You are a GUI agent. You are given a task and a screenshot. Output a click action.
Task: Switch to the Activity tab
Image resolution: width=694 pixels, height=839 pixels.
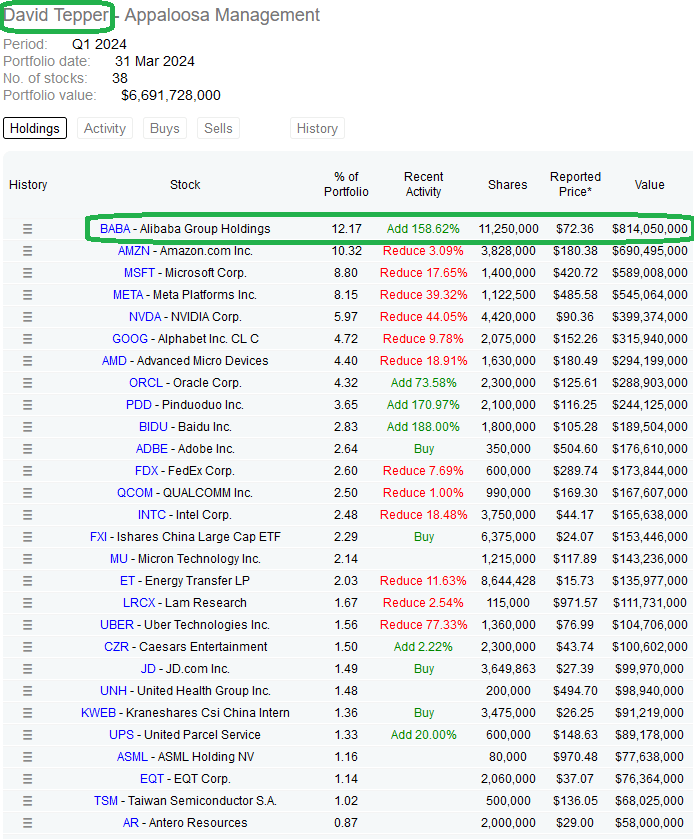pos(105,128)
